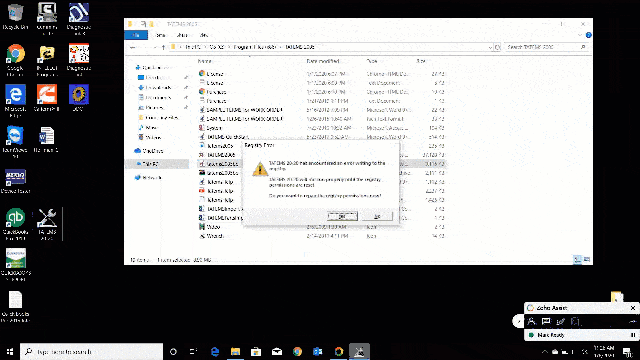The height and width of the screenshot is (360, 640).
Task: Select the Recycle Bin desktop icon
Action: pyautogui.click(x=16, y=17)
